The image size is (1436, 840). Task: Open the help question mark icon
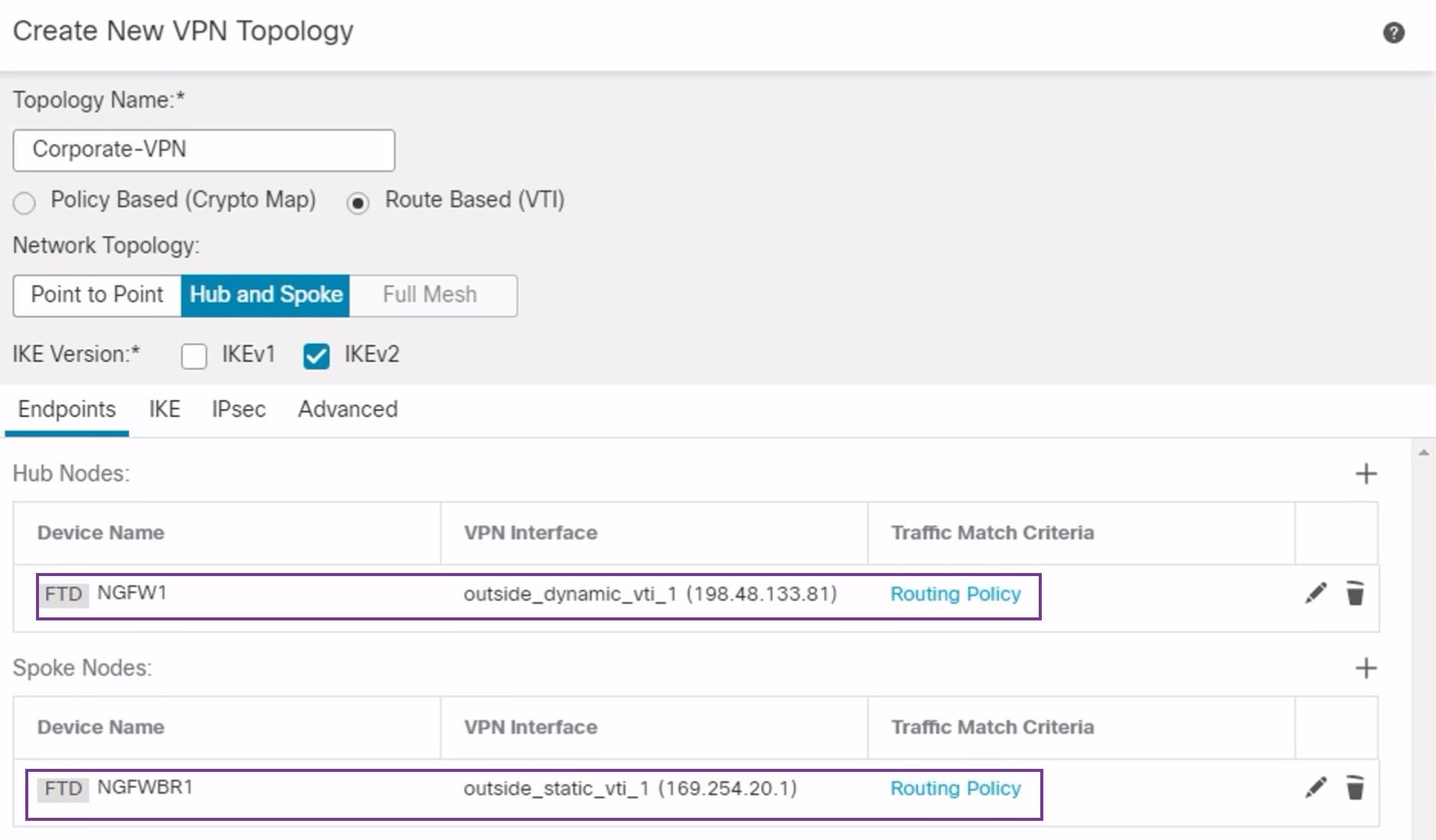(1395, 33)
